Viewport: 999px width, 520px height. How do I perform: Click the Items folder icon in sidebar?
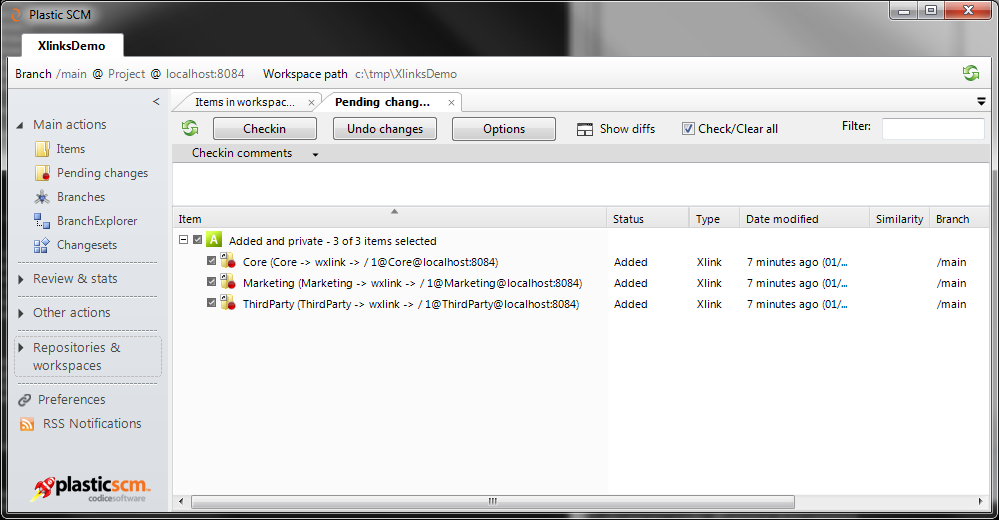point(42,149)
